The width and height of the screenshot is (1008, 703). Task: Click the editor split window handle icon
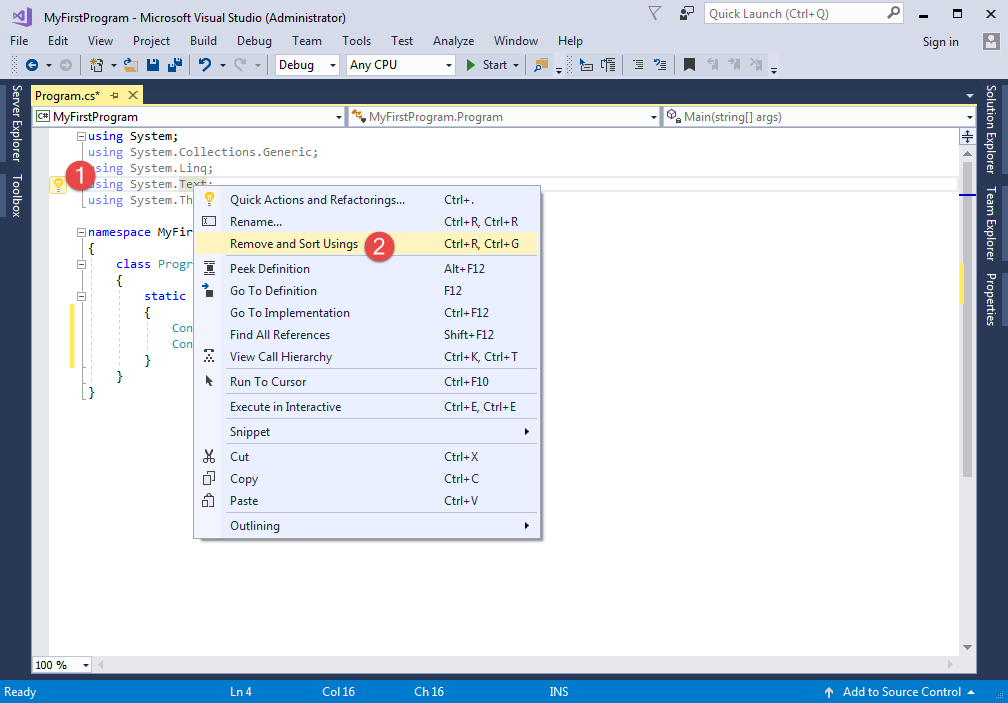[x=967, y=136]
